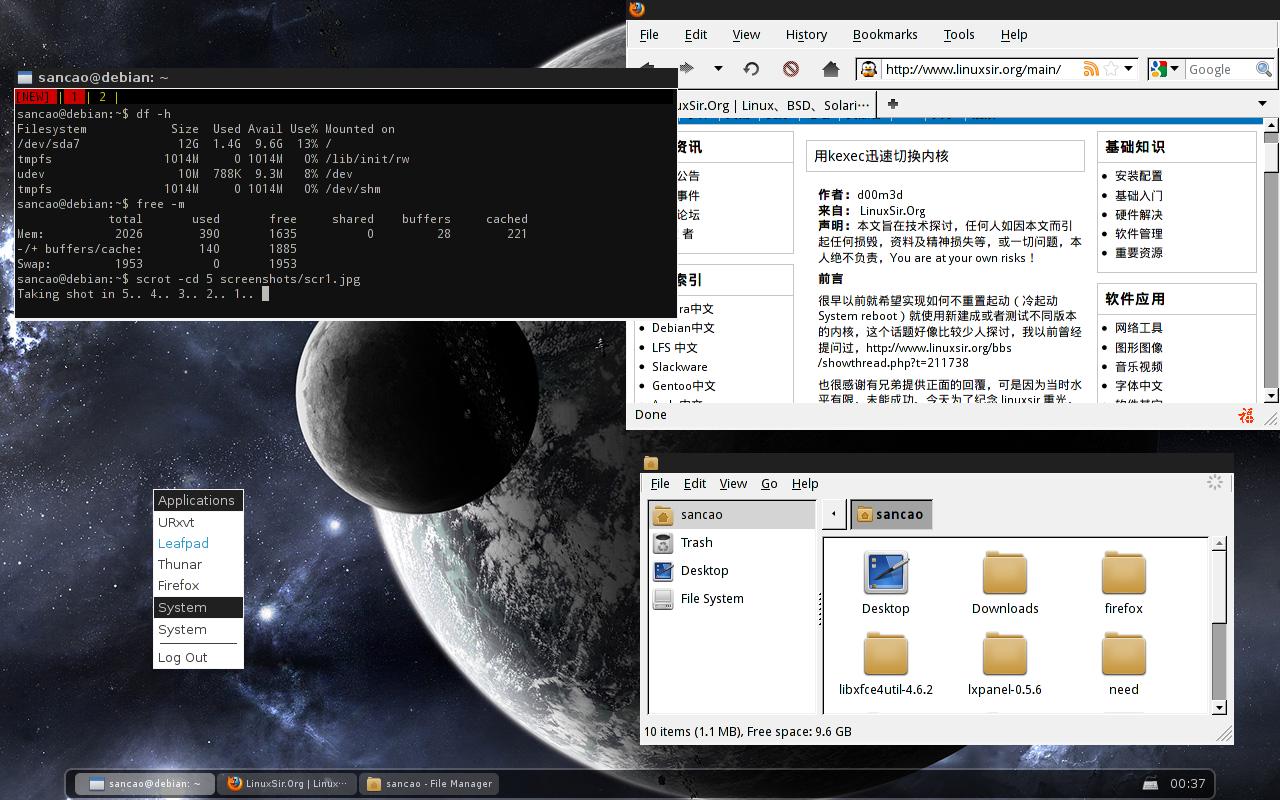Screen dimensions: 1280x800
Task: Switch to LinuxSir.Org Firefox in taskbar
Action: [x=288, y=784]
